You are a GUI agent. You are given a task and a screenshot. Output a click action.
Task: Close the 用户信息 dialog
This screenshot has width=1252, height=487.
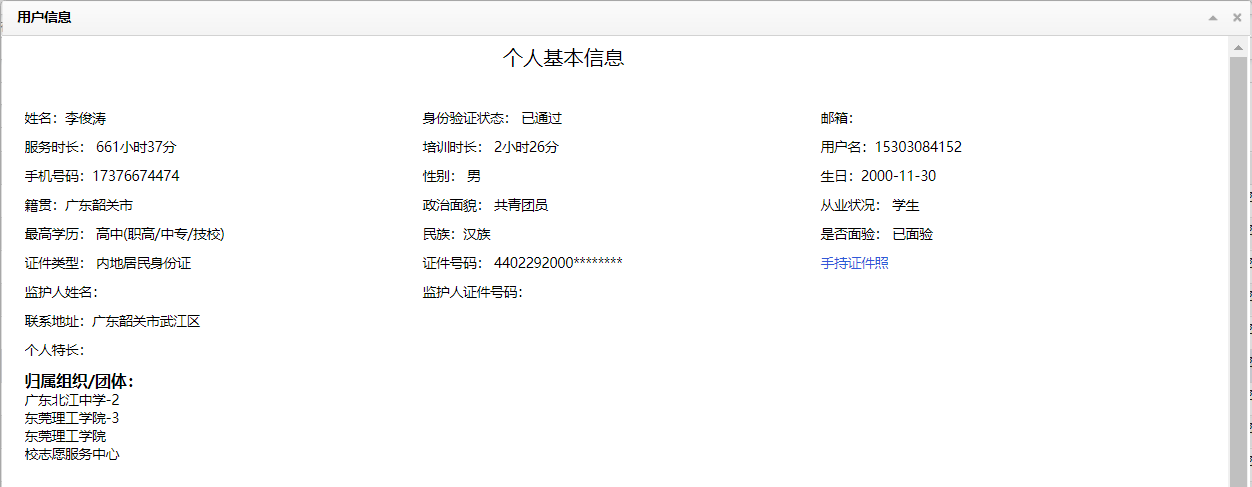click(x=1236, y=18)
